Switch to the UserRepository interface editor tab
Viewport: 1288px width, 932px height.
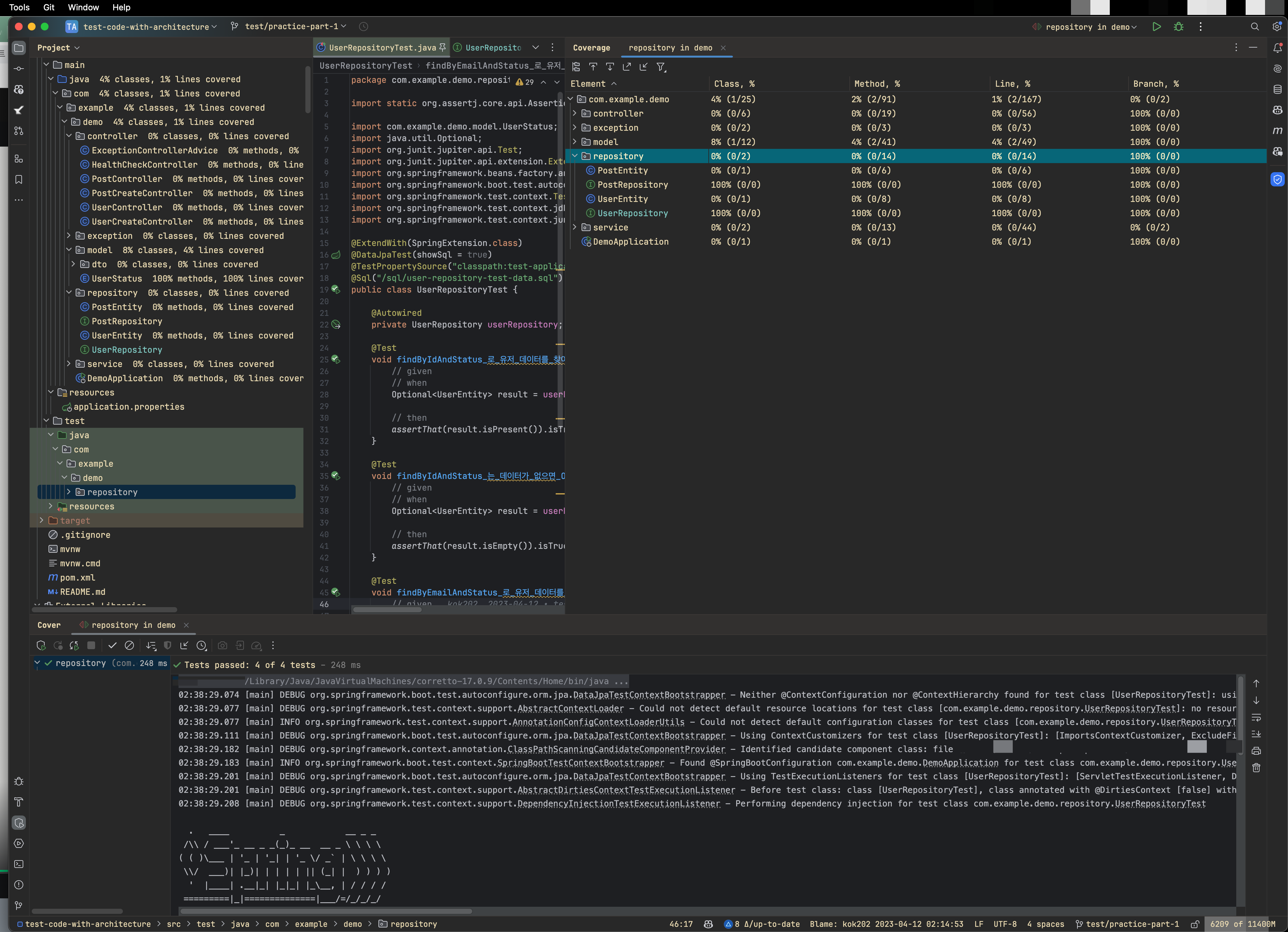pyautogui.click(x=487, y=48)
